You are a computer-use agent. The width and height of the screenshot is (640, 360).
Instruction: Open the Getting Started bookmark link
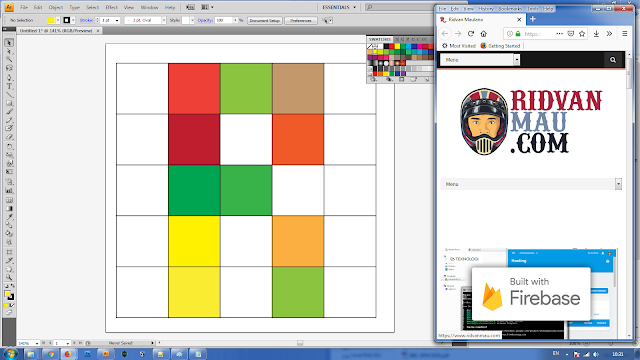[500, 46]
